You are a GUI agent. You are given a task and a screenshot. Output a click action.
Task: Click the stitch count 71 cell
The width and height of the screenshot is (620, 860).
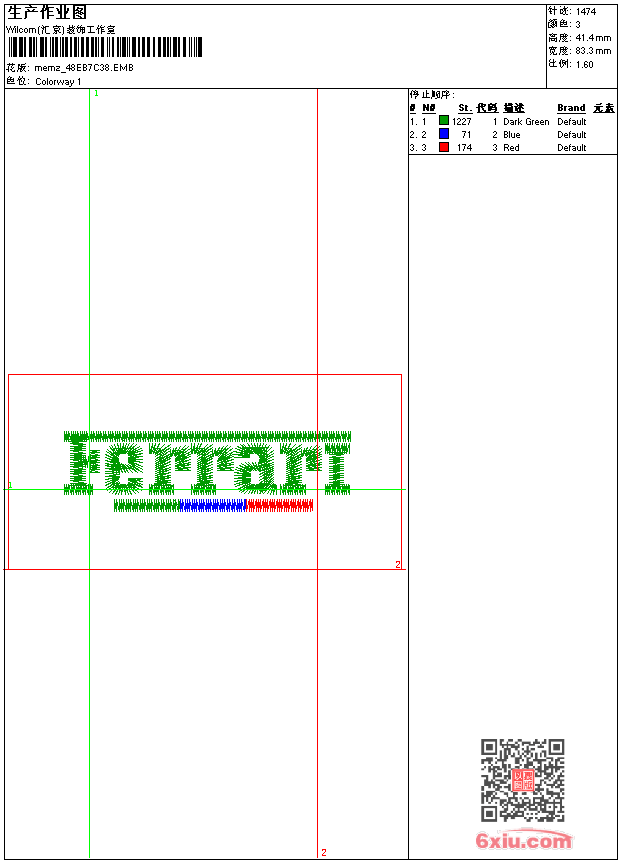(466, 135)
